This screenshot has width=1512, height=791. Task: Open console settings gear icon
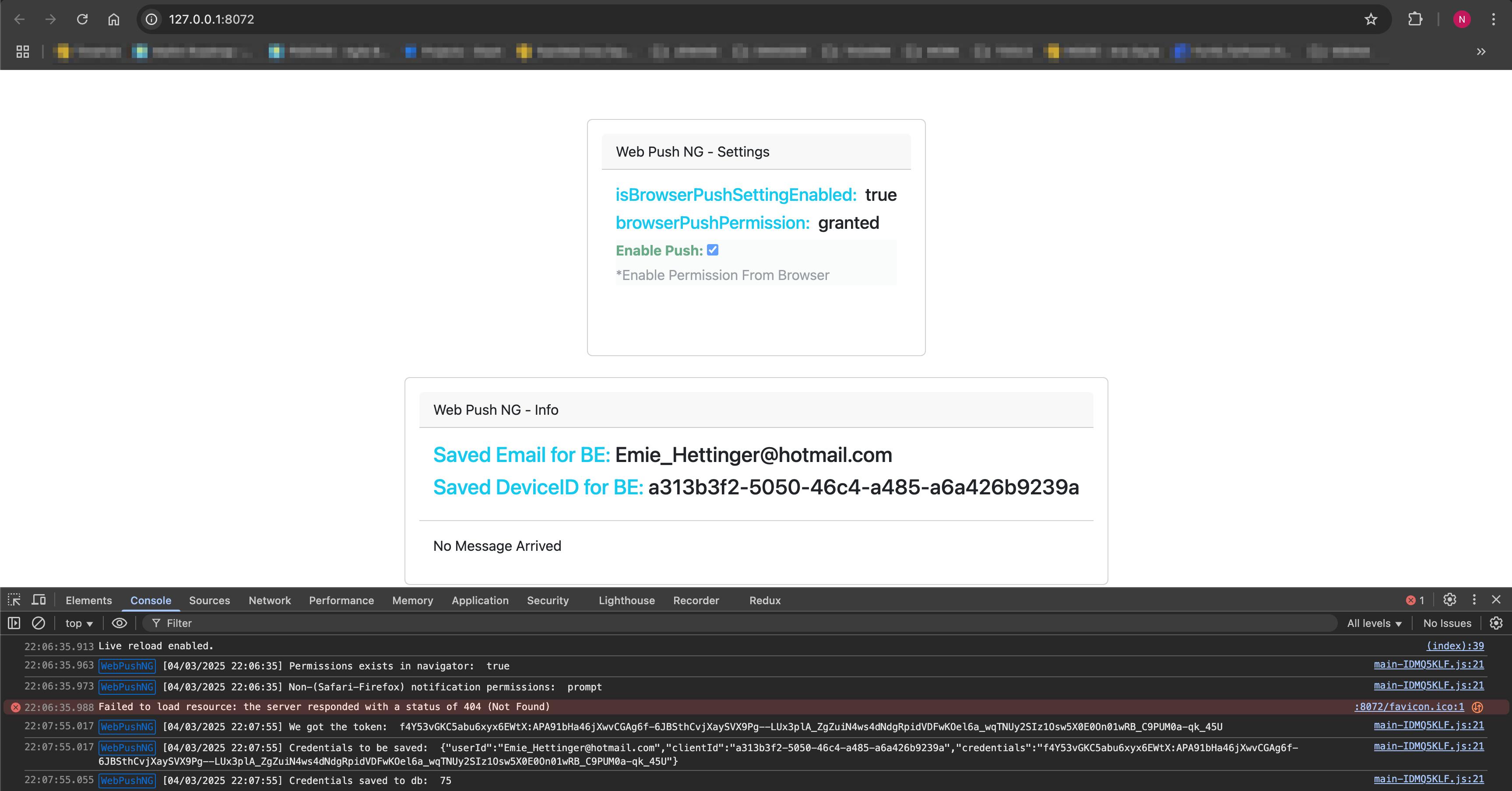[1495, 623]
